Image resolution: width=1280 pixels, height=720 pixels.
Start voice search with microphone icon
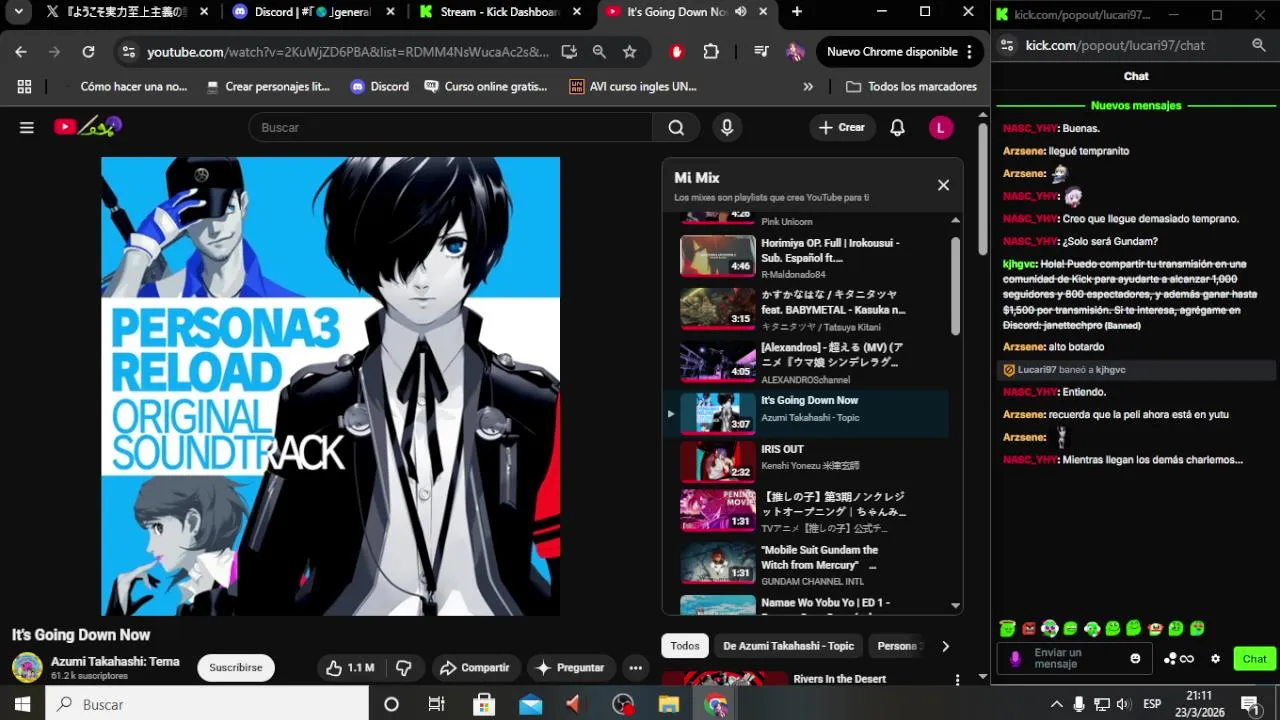(727, 127)
